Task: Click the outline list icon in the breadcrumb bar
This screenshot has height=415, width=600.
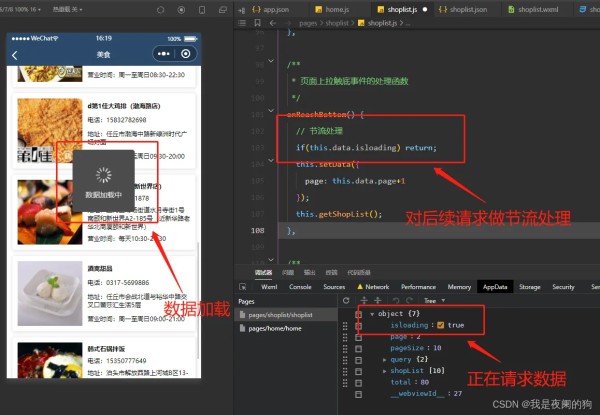Action: click(x=242, y=23)
